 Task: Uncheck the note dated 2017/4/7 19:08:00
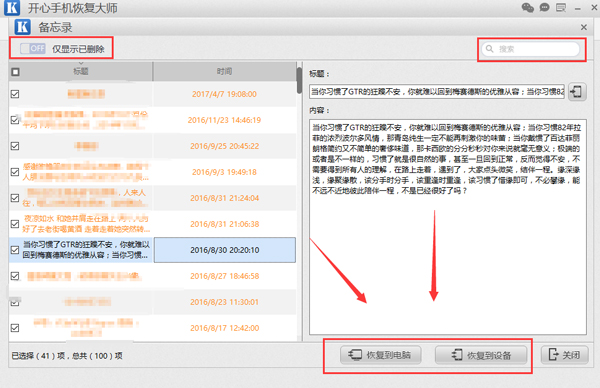pos(15,94)
